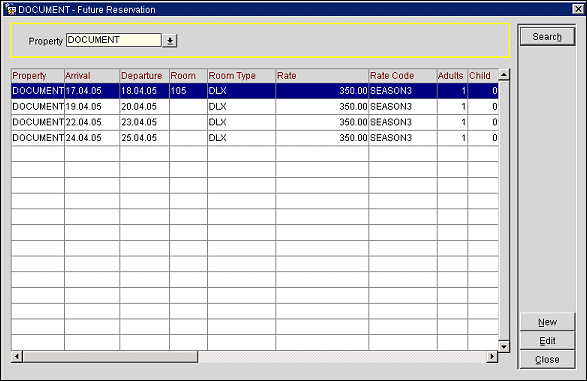Click the Rate column header
Image resolution: width=587 pixels, height=381 pixels.
pos(322,76)
